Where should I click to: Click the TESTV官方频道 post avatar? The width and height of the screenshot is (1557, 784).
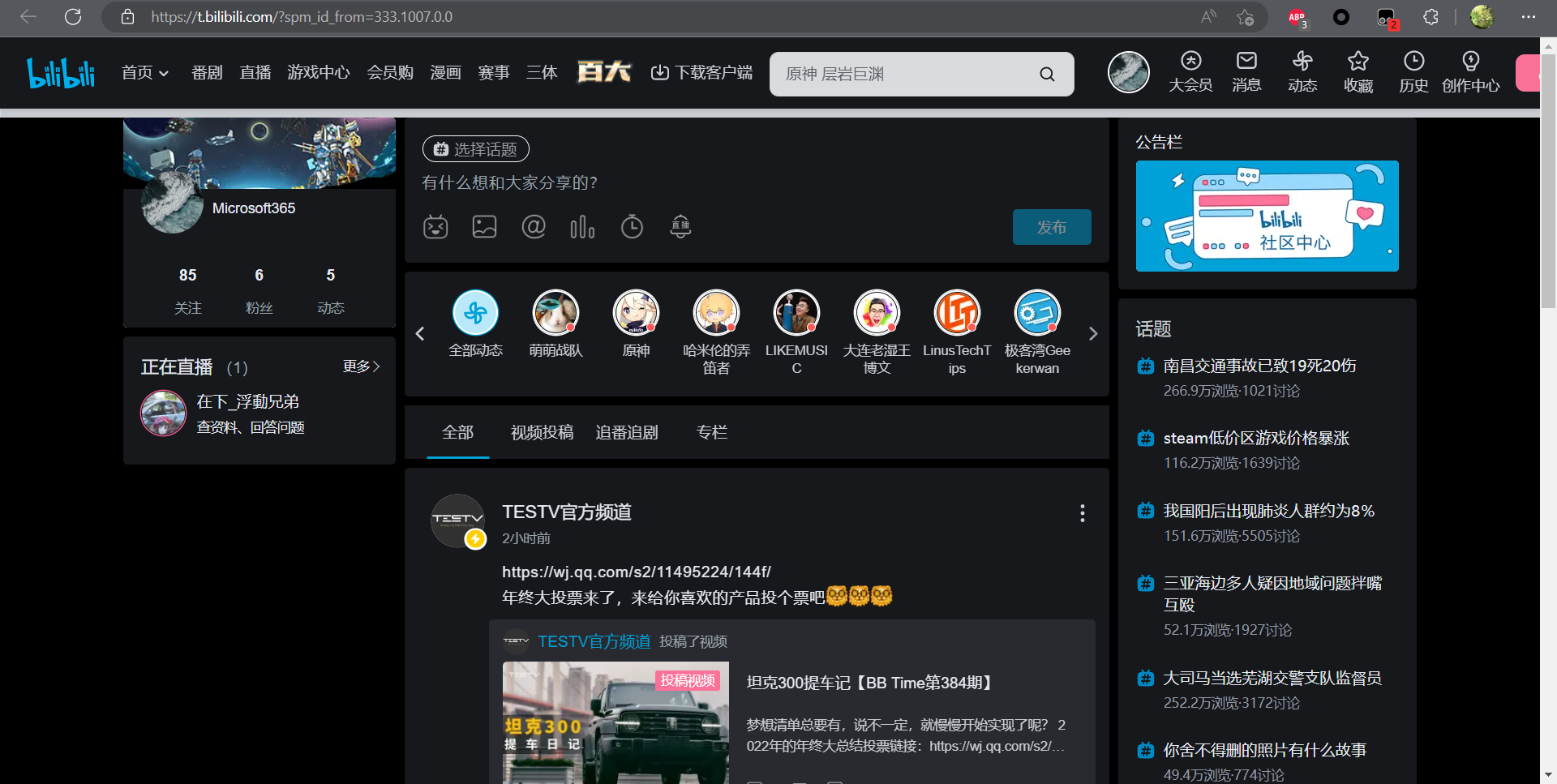(x=457, y=521)
